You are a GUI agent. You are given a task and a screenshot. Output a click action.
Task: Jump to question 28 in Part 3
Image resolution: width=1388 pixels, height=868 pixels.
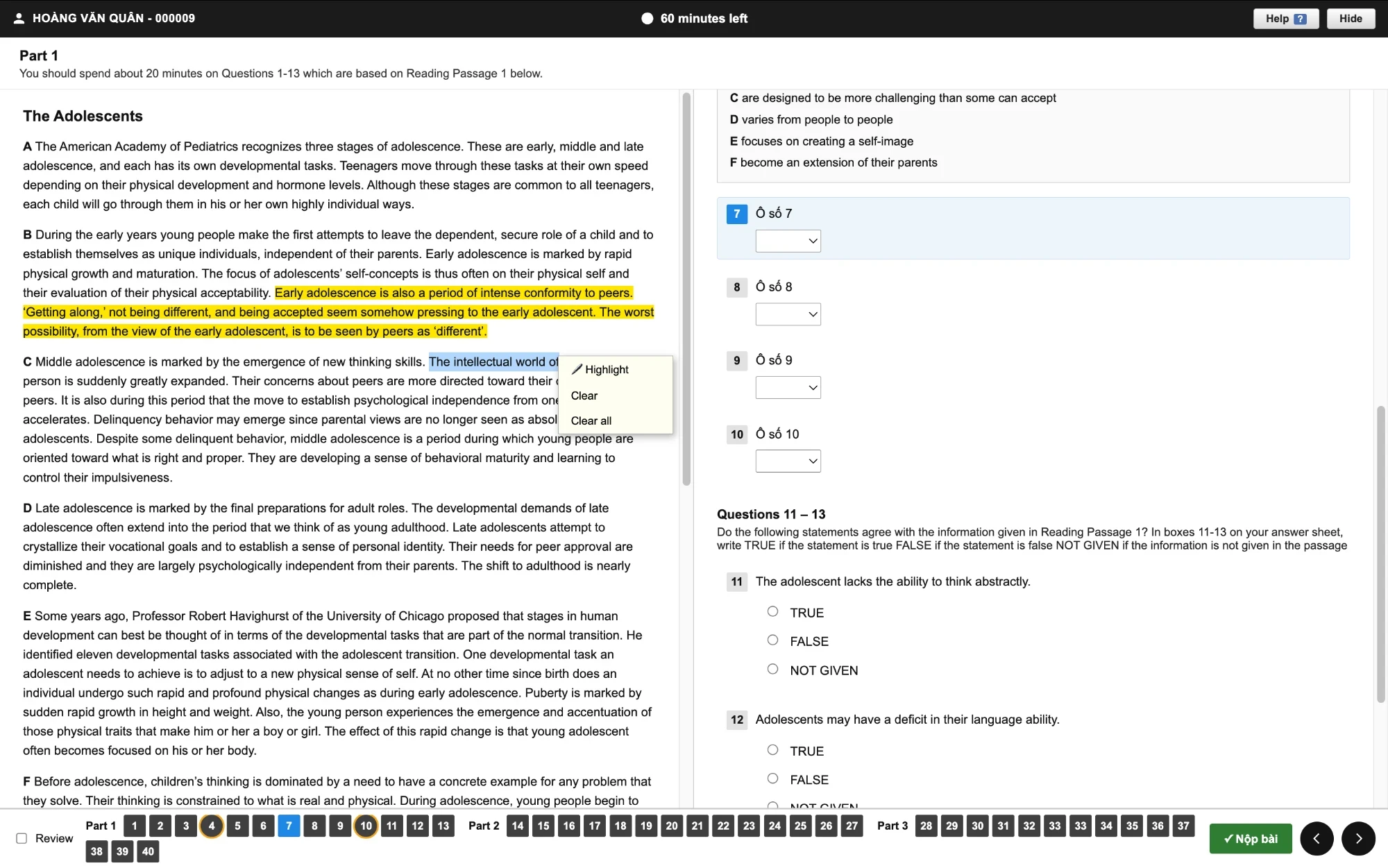pos(926,826)
